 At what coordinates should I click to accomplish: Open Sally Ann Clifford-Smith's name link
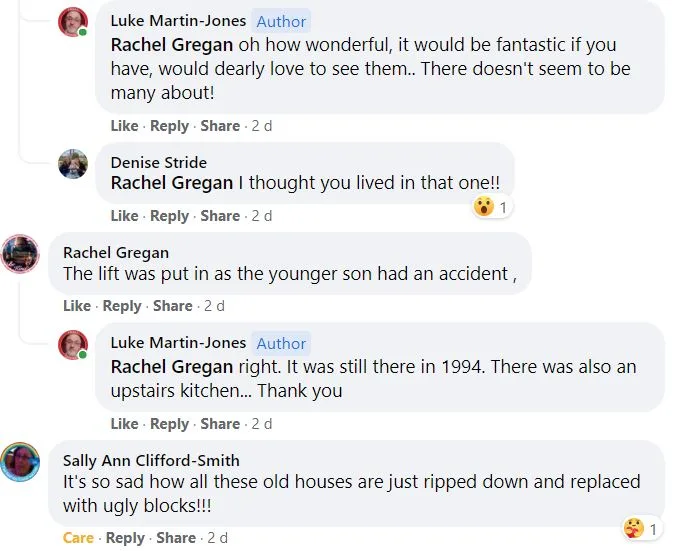point(151,461)
